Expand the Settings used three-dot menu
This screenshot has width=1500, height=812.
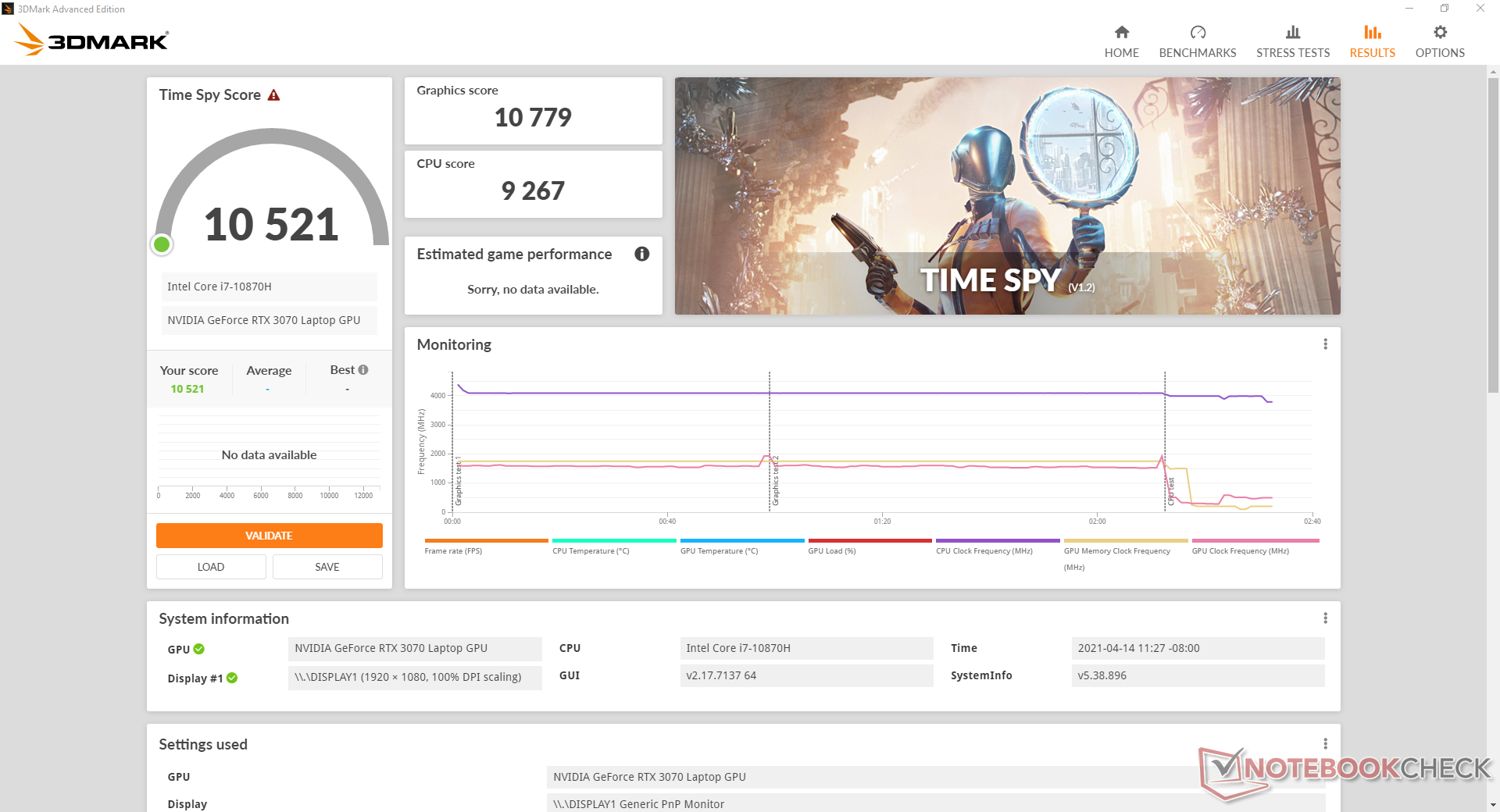click(1325, 744)
